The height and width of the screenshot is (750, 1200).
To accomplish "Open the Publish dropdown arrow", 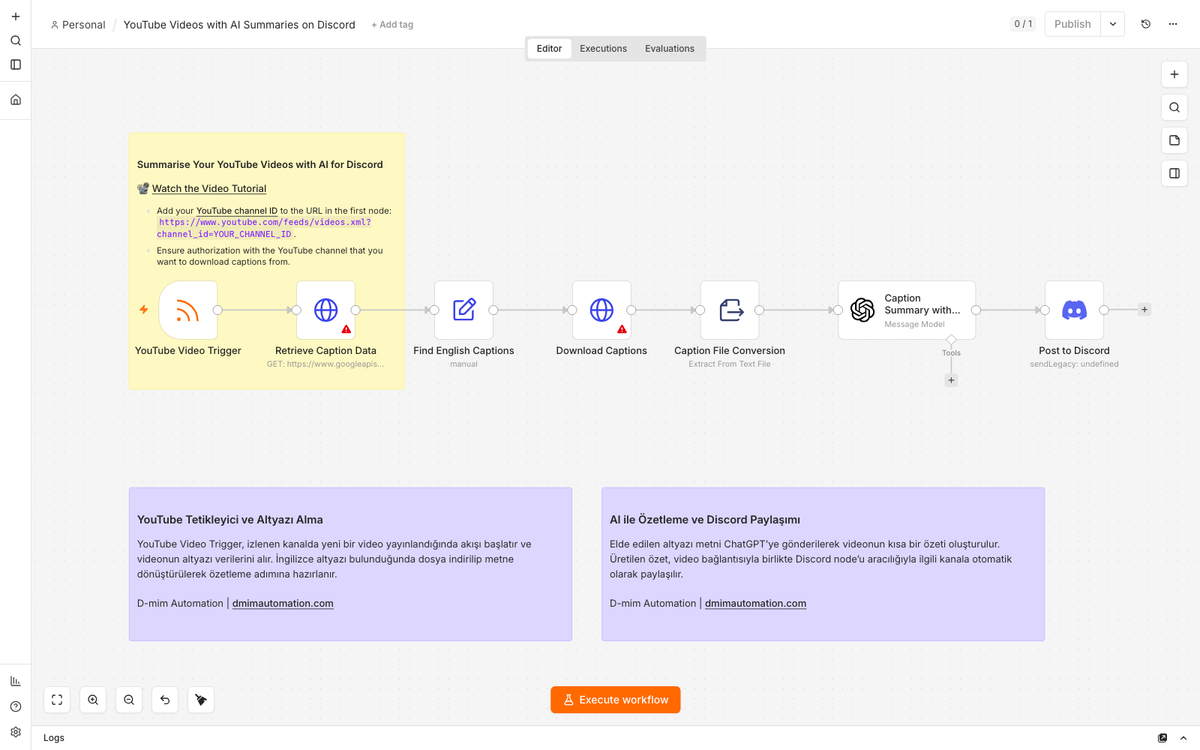I will [x=1113, y=24].
